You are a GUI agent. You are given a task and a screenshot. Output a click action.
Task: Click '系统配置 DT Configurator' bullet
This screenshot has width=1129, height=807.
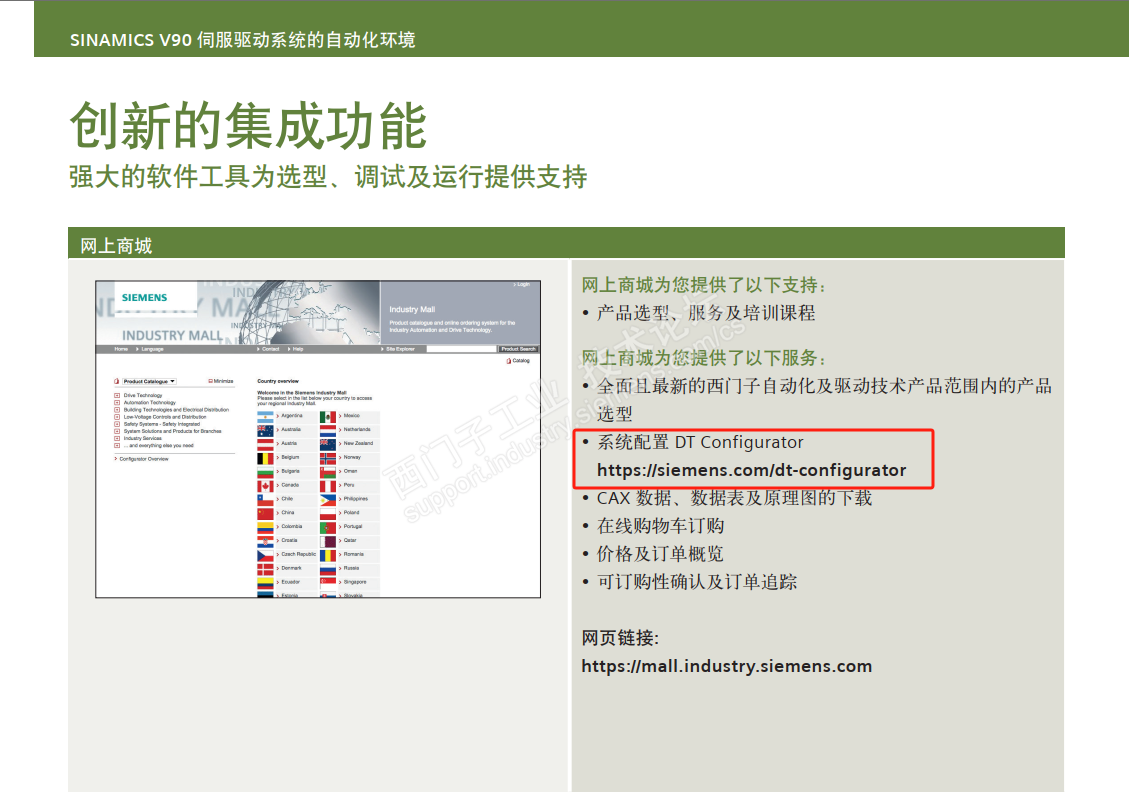click(x=701, y=442)
